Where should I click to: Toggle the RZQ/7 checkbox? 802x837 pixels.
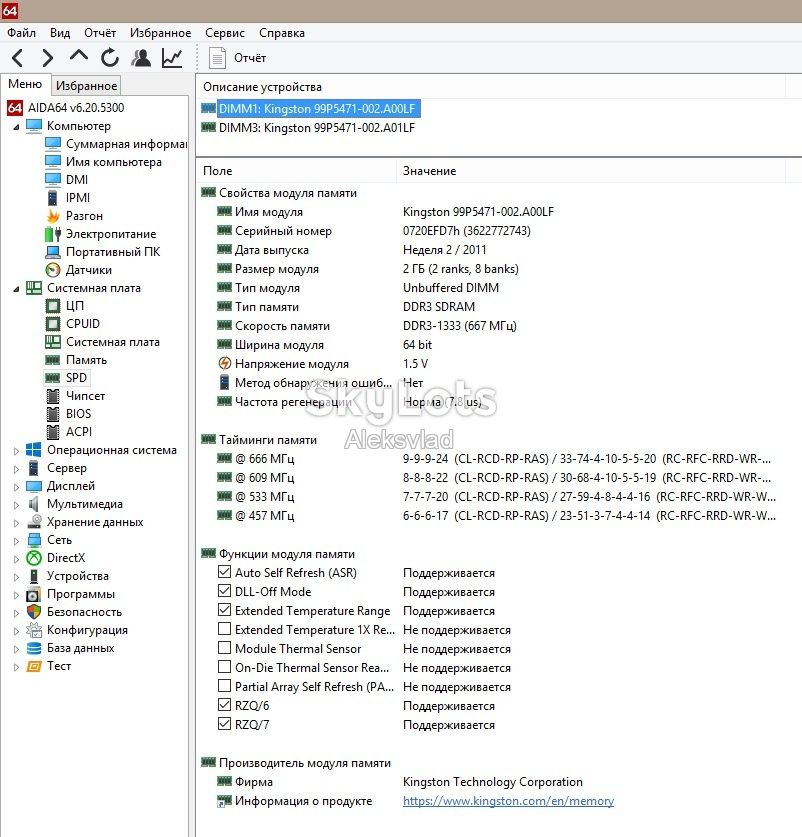(x=224, y=724)
